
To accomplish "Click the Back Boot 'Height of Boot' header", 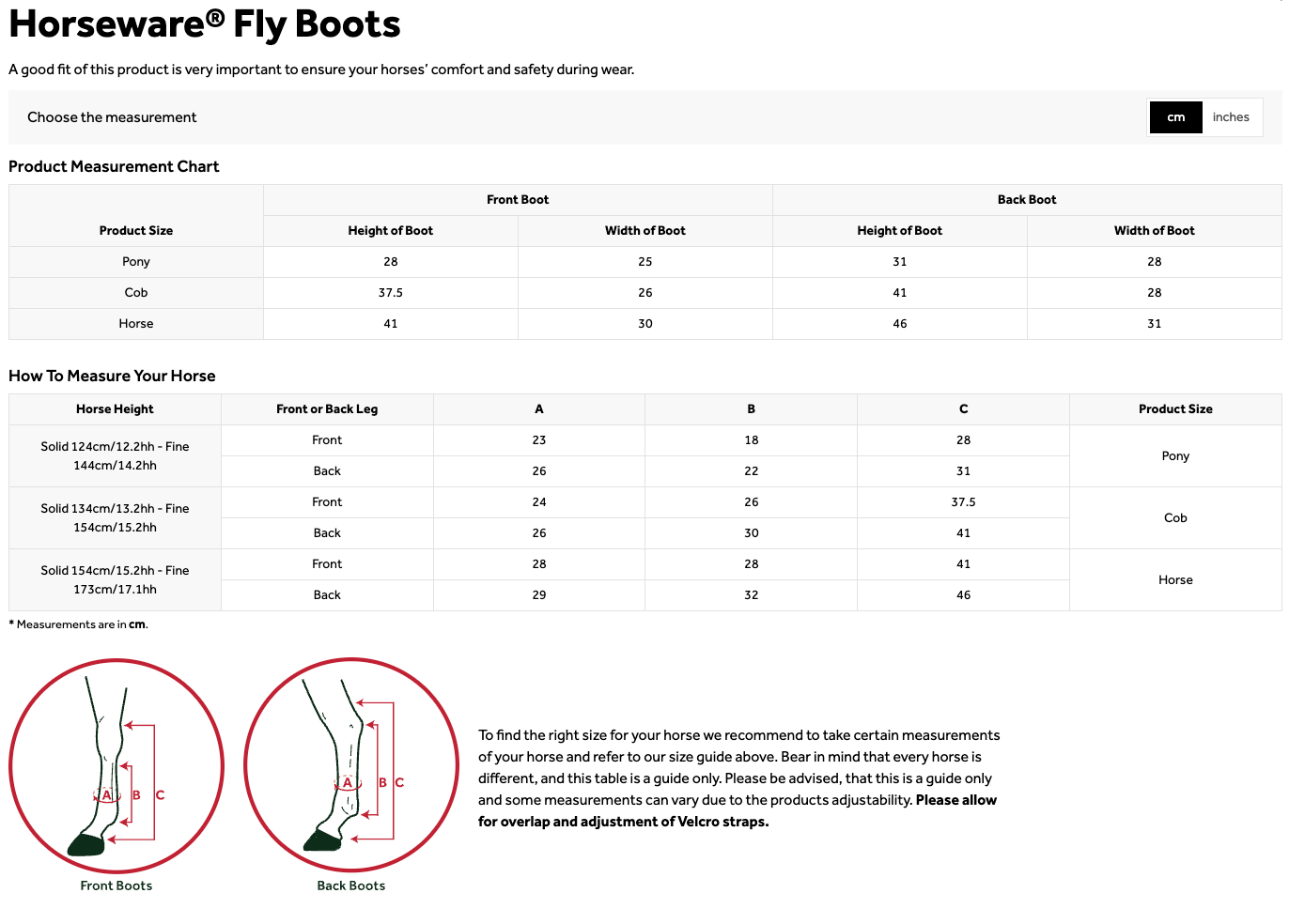I will [900, 231].
